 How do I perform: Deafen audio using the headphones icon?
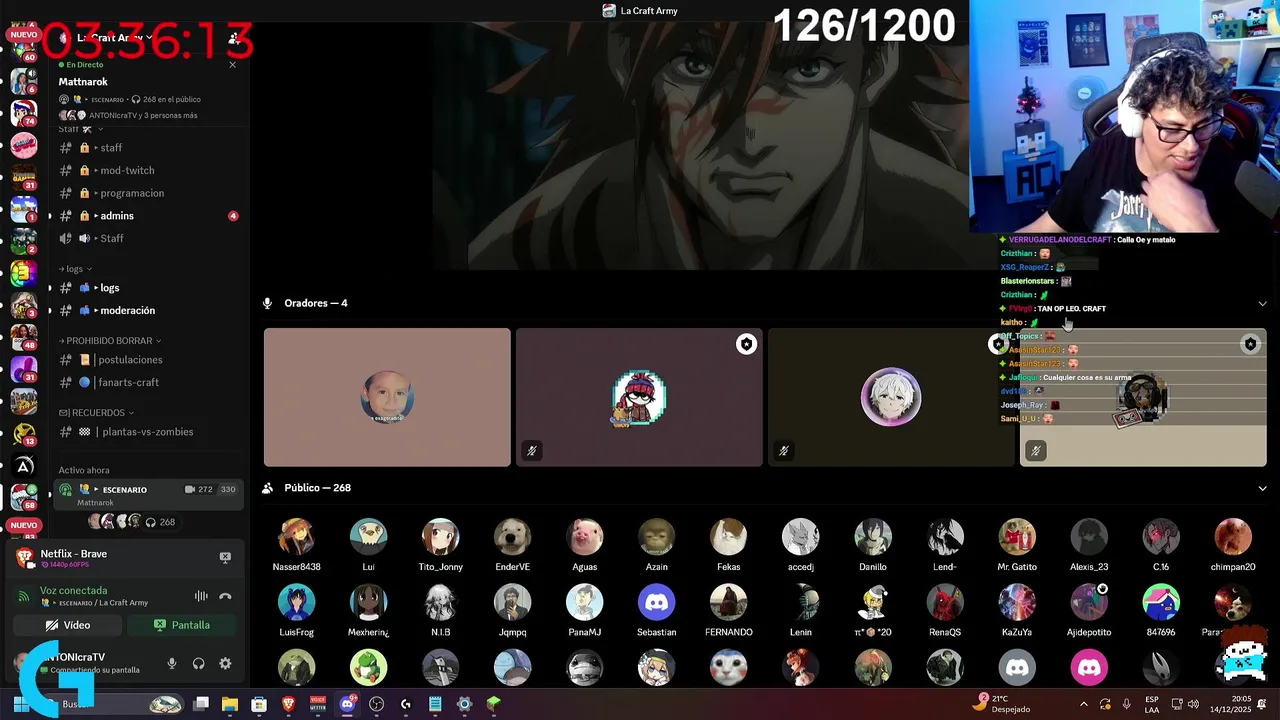(x=198, y=663)
